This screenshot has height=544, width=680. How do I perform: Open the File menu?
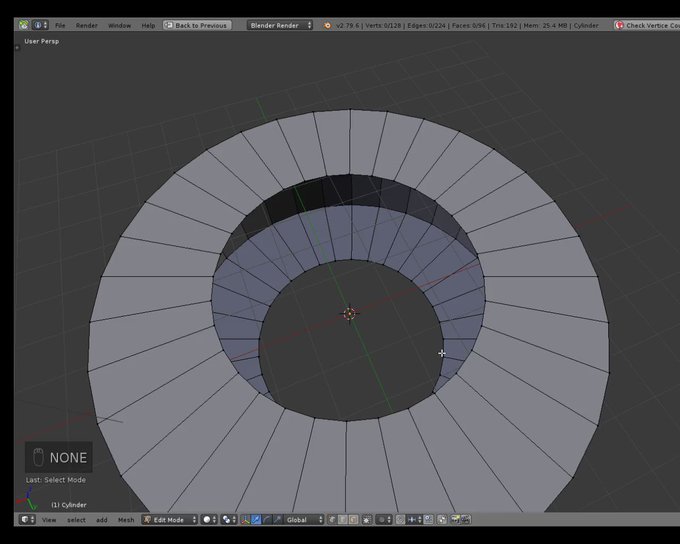coord(60,26)
